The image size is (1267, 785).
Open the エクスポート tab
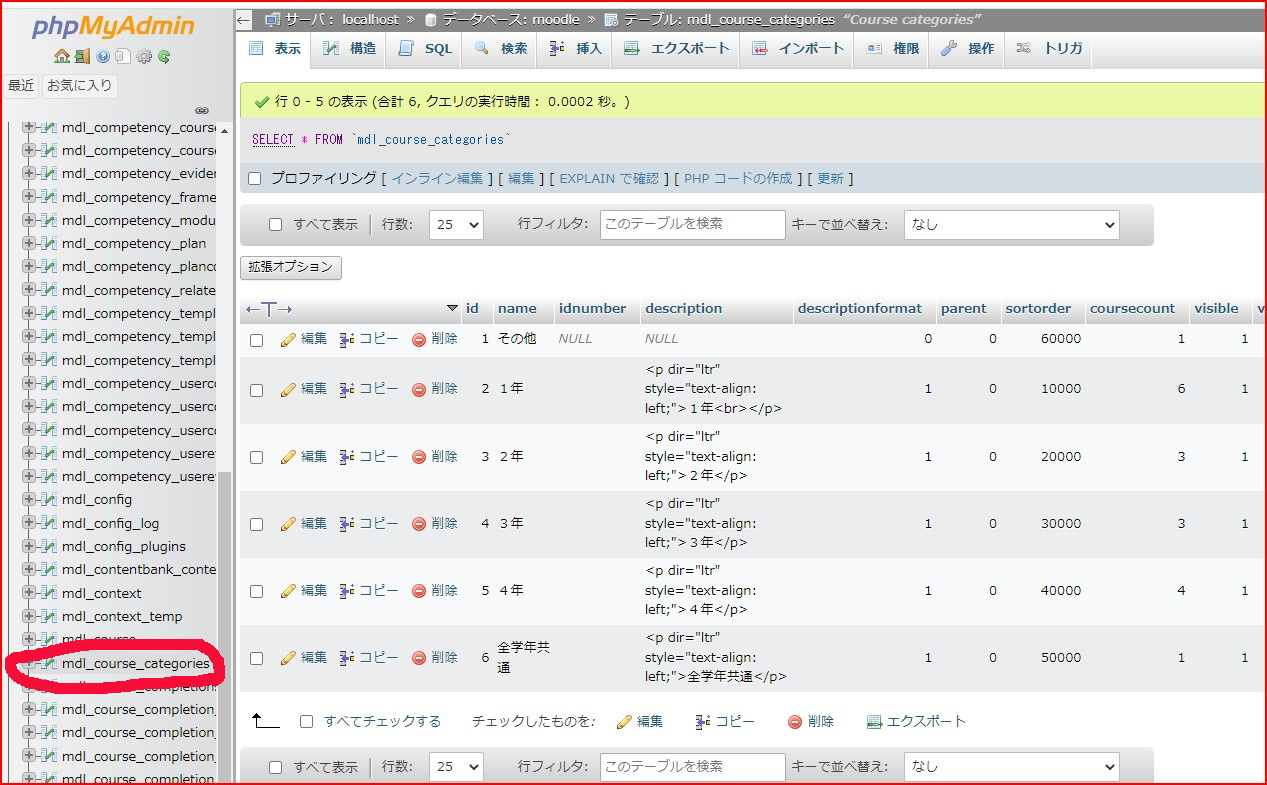[x=676, y=48]
